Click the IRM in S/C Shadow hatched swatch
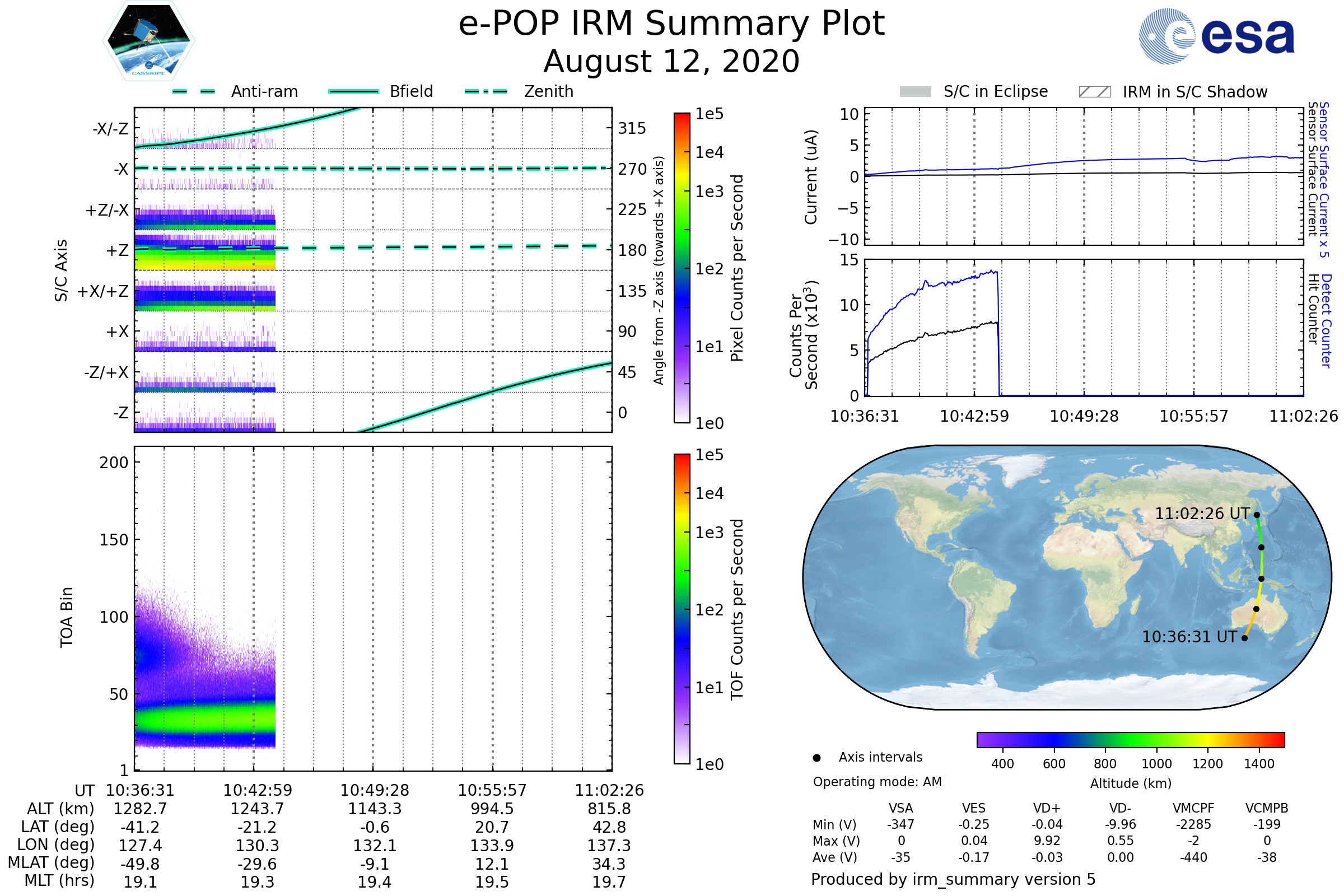1344x896 pixels. click(x=1095, y=92)
